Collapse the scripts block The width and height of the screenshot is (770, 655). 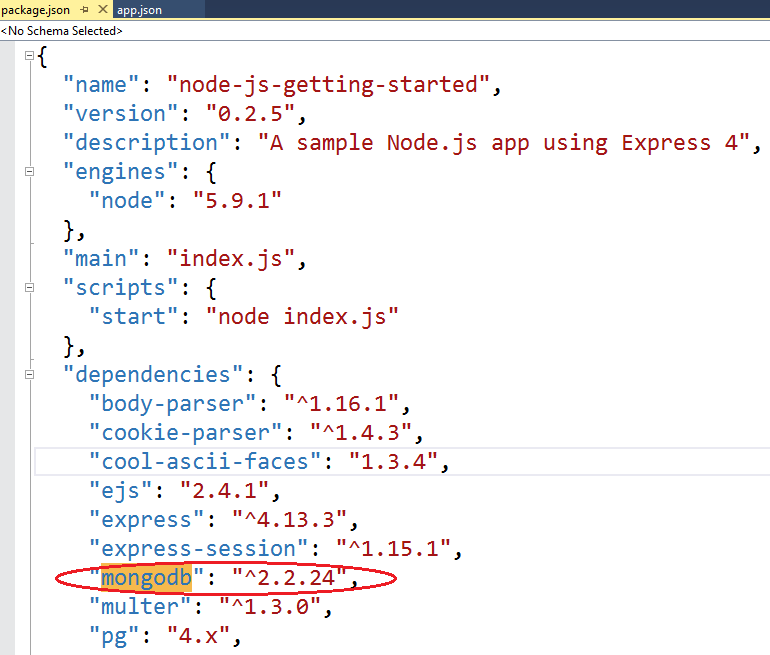point(29,288)
